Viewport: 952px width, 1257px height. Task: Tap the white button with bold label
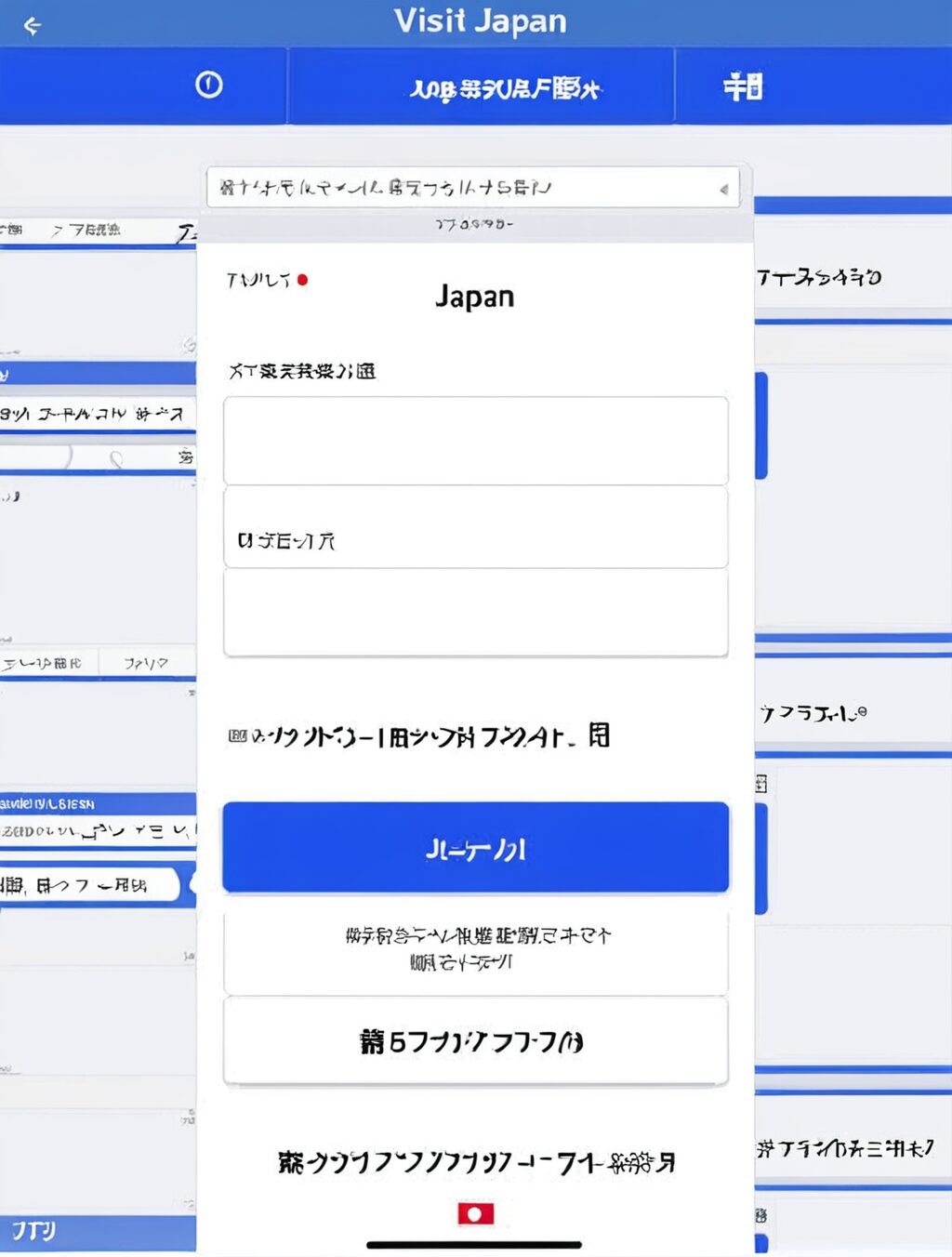click(475, 1040)
